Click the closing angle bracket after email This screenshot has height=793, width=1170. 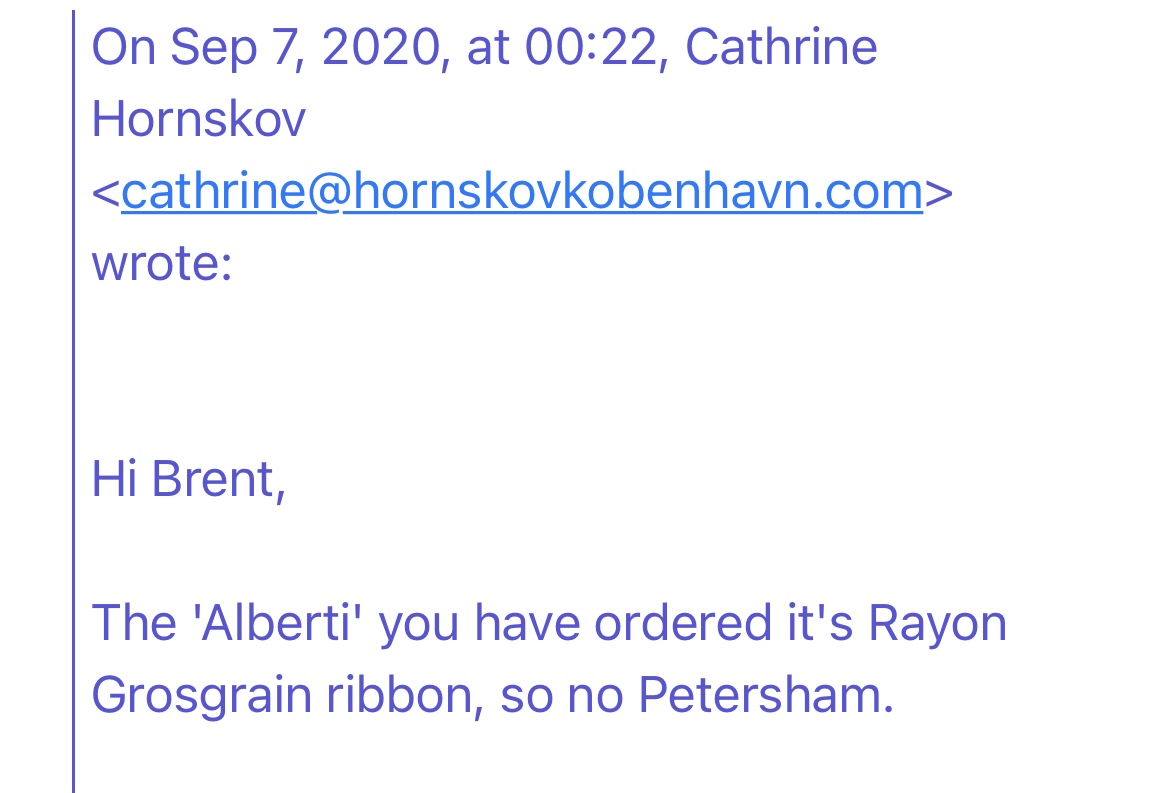tap(939, 192)
